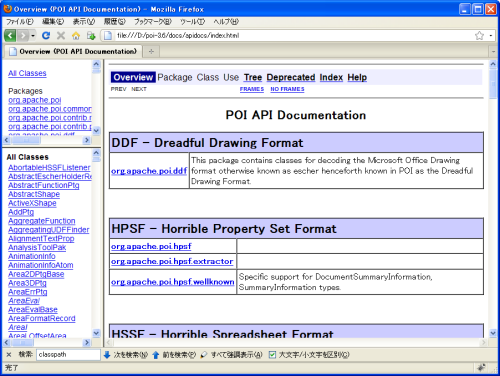Screen dimensions: 500x376
Task: Click the Tree navigation link
Action: [253, 77]
